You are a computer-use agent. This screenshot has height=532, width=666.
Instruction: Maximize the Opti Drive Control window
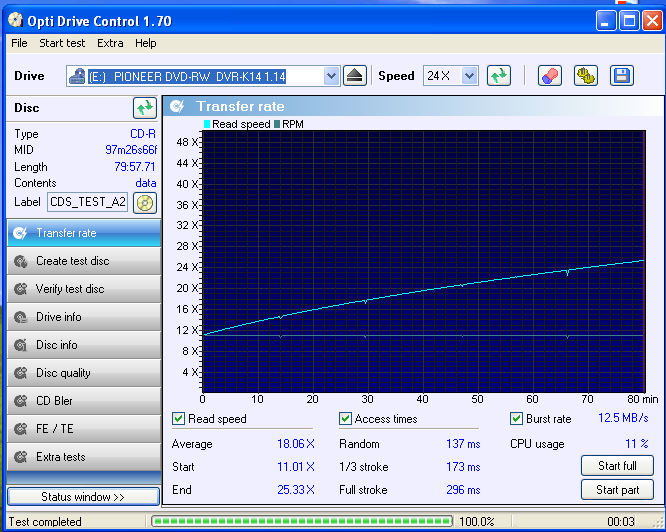click(629, 20)
